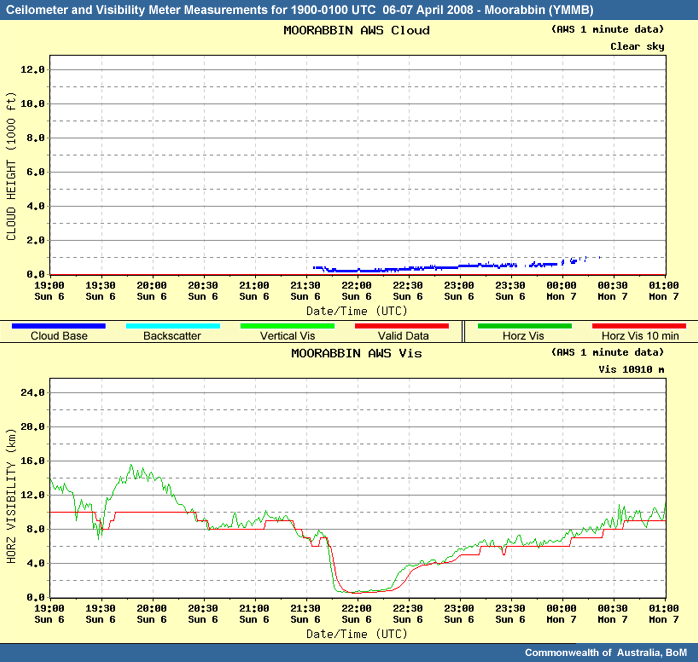Select the 'Valid Data' legend label
The image size is (698, 662).
click(x=403, y=336)
